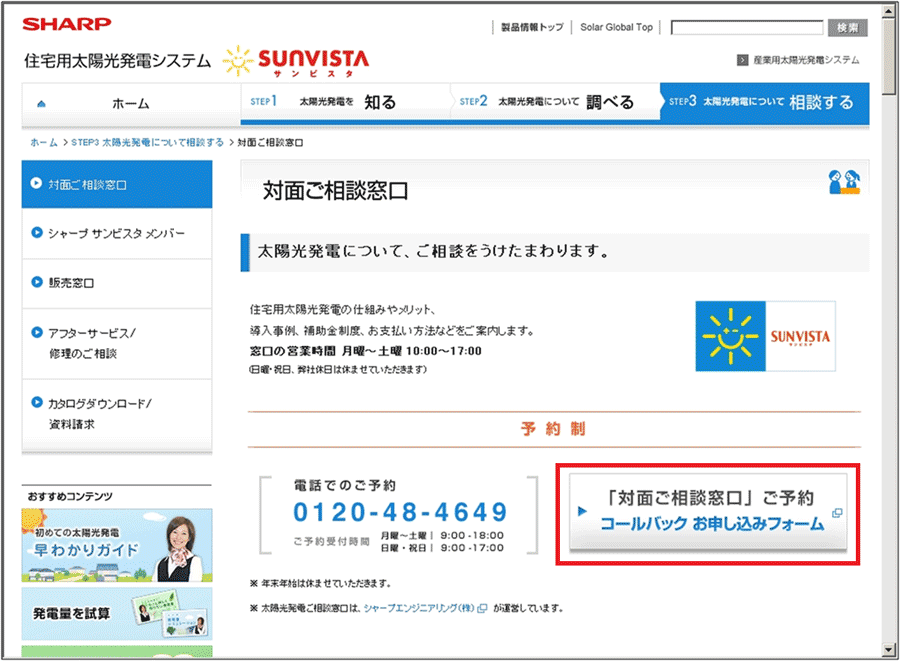Click into the search input field
This screenshot has height=661, width=900.
click(x=747, y=28)
